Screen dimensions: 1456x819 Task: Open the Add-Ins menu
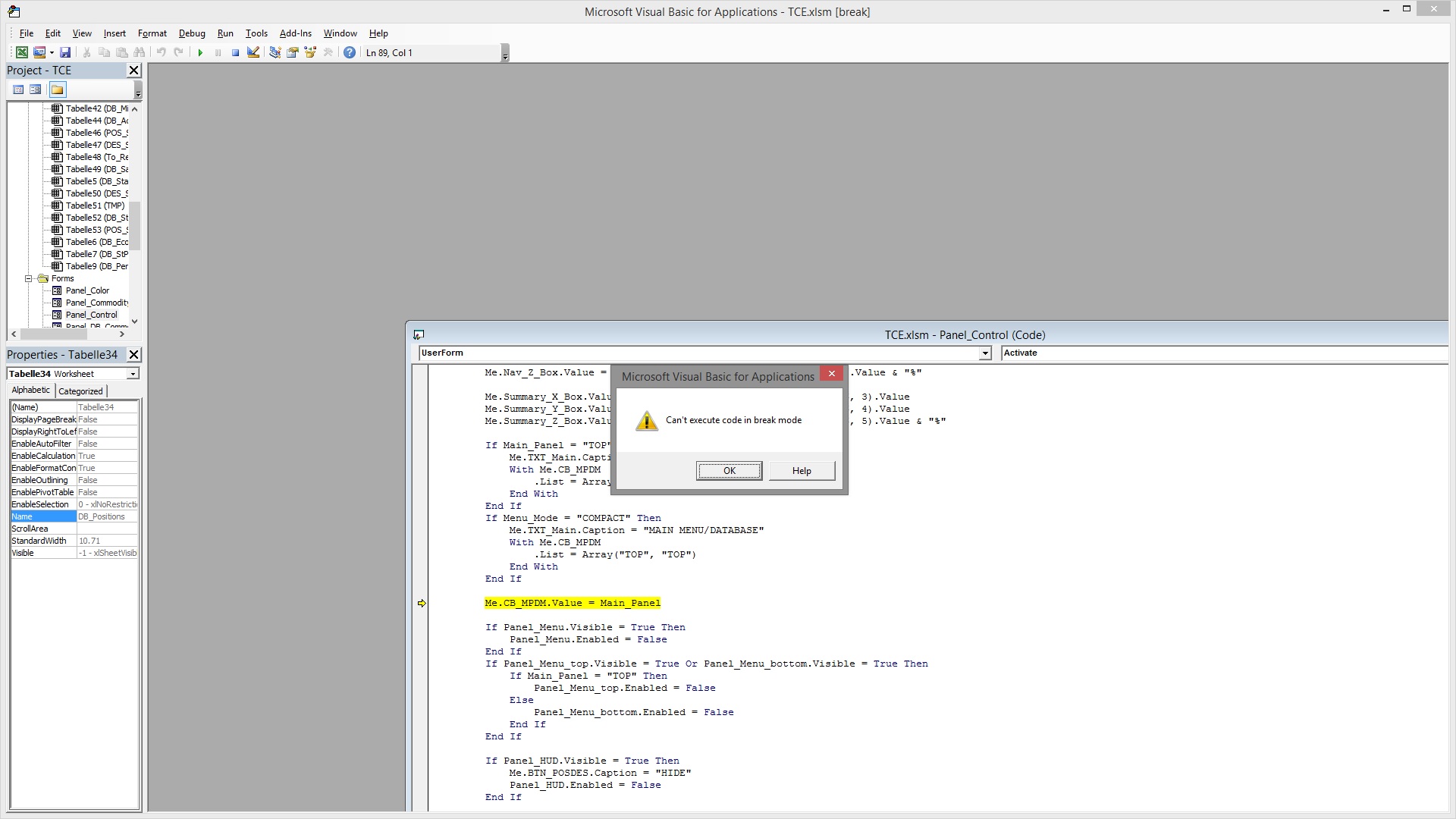point(296,33)
